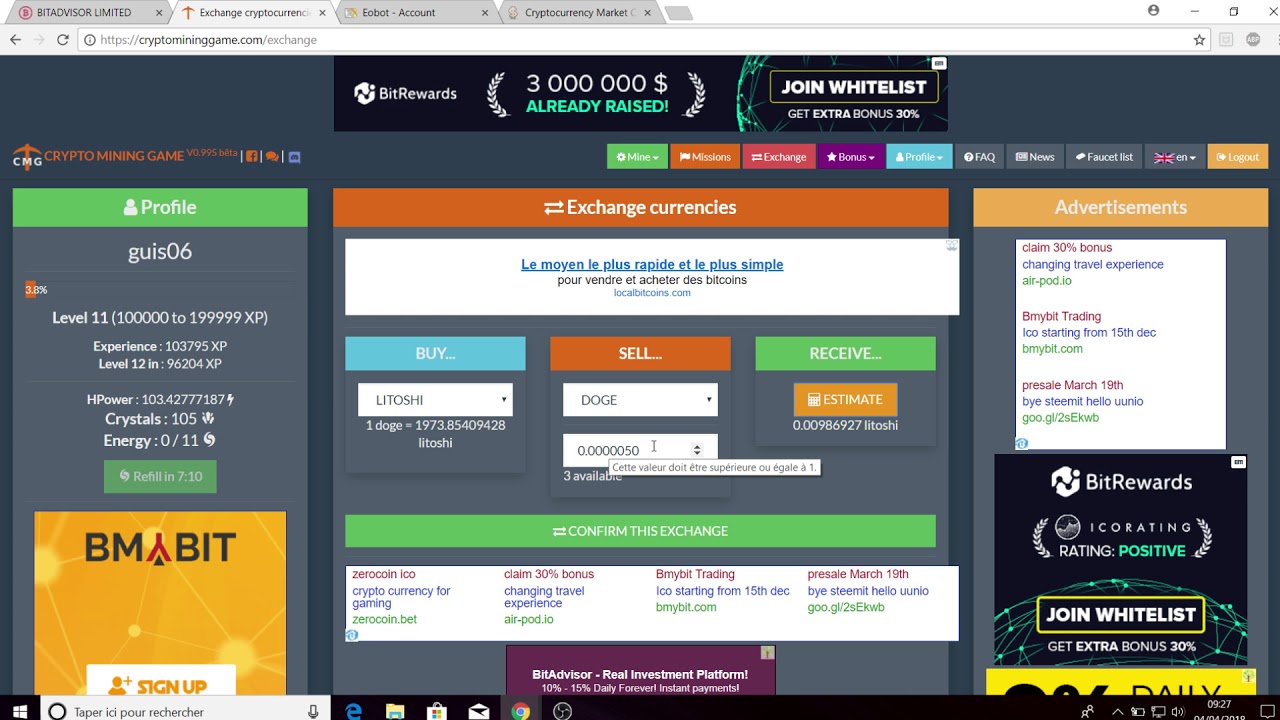This screenshot has height=720, width=1280.
Task: Go back with the browser back arrow
Action: [15, 40]
